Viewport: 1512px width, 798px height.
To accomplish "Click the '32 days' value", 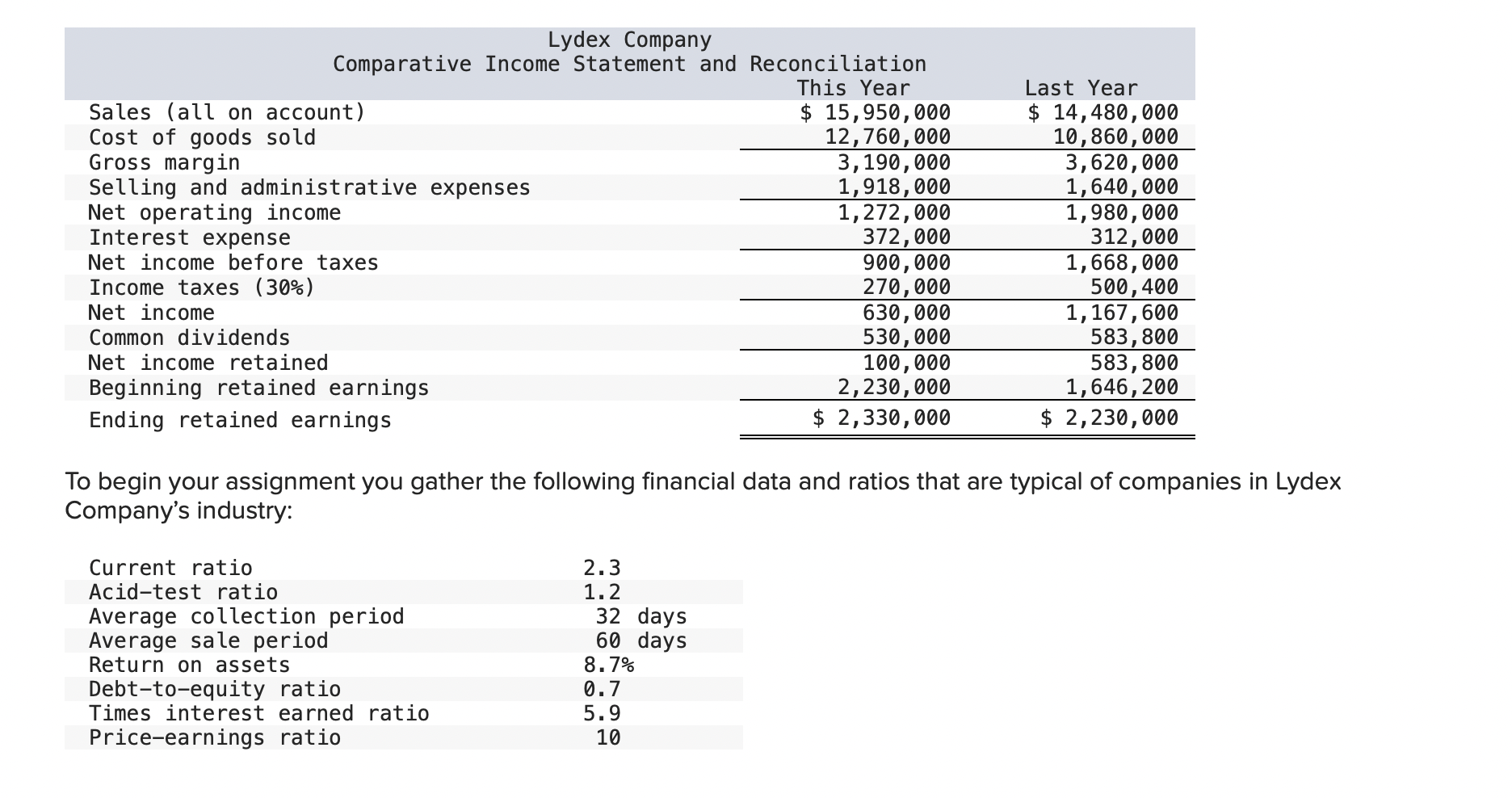I will pos(641,616).
